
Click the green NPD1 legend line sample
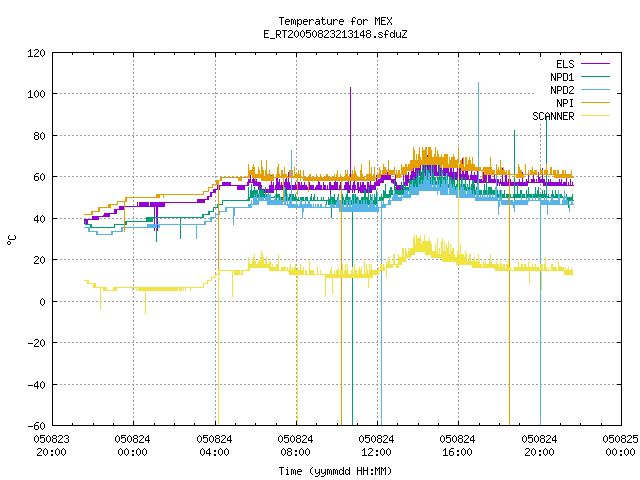pyautogui.click(x=595, y=77)
